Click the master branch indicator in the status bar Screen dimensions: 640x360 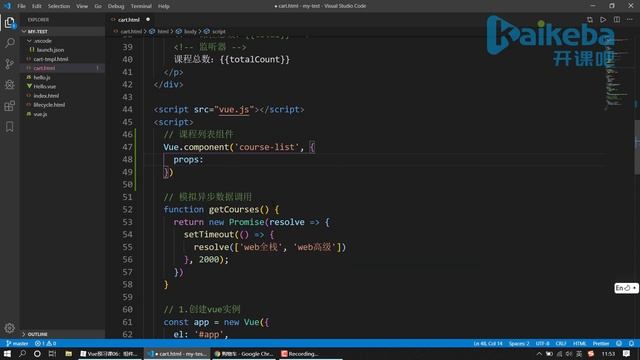tap(17, 343)
